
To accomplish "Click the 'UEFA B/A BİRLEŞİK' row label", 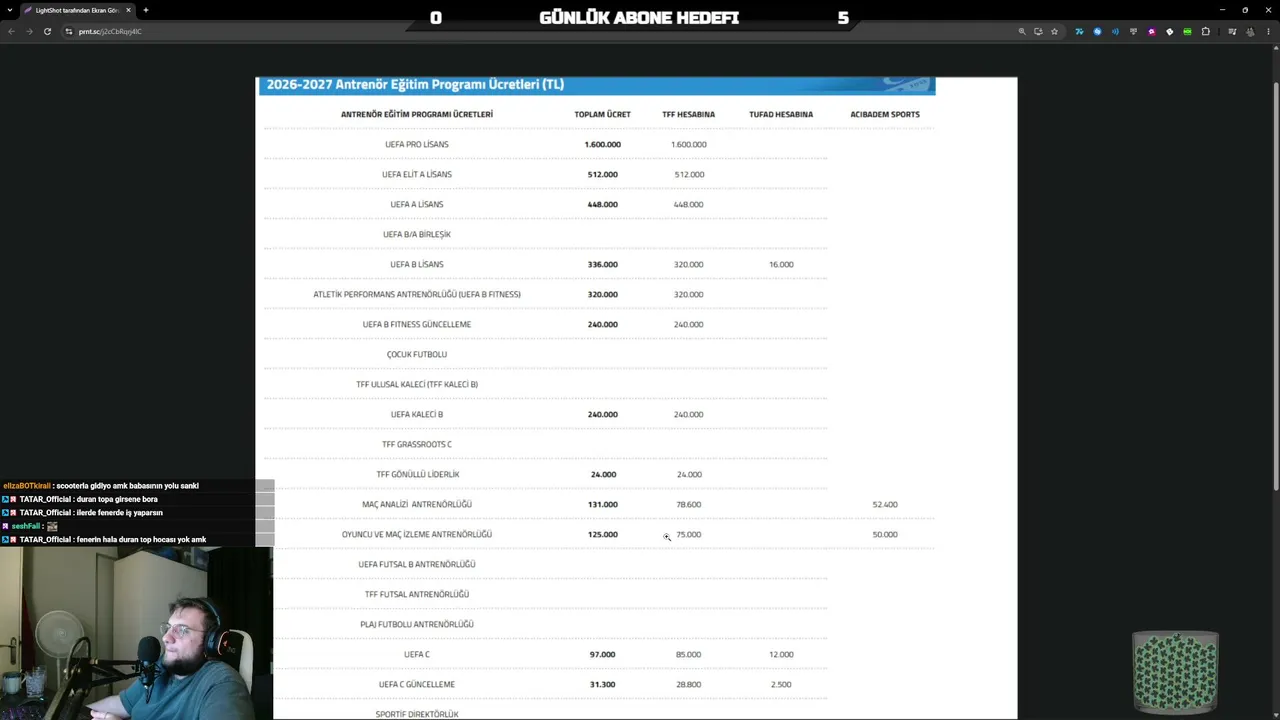I will 417,234.
